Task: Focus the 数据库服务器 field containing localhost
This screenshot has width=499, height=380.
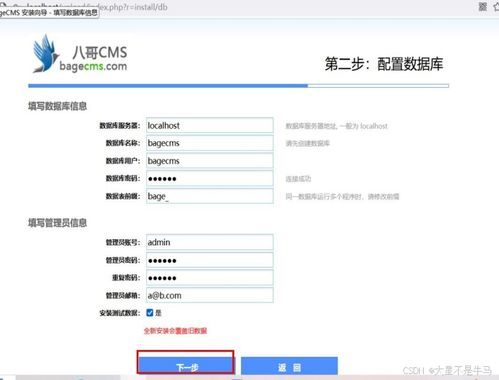Action: [x=210, y=125]
